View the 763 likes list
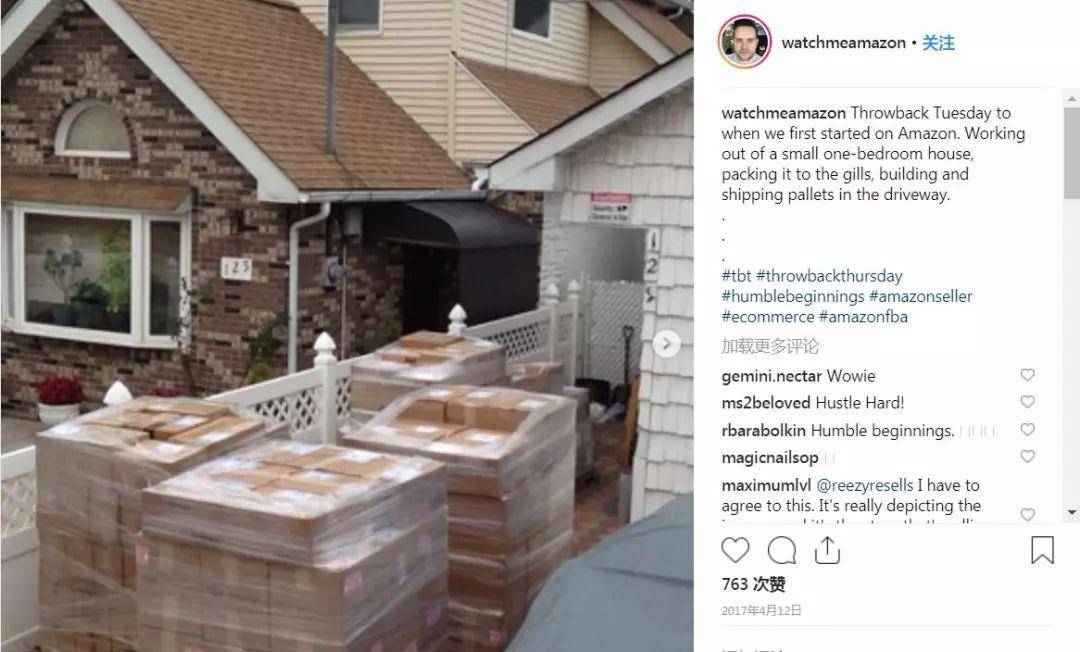This screenshot has height=652, width=1080. (x=754, y=585)
